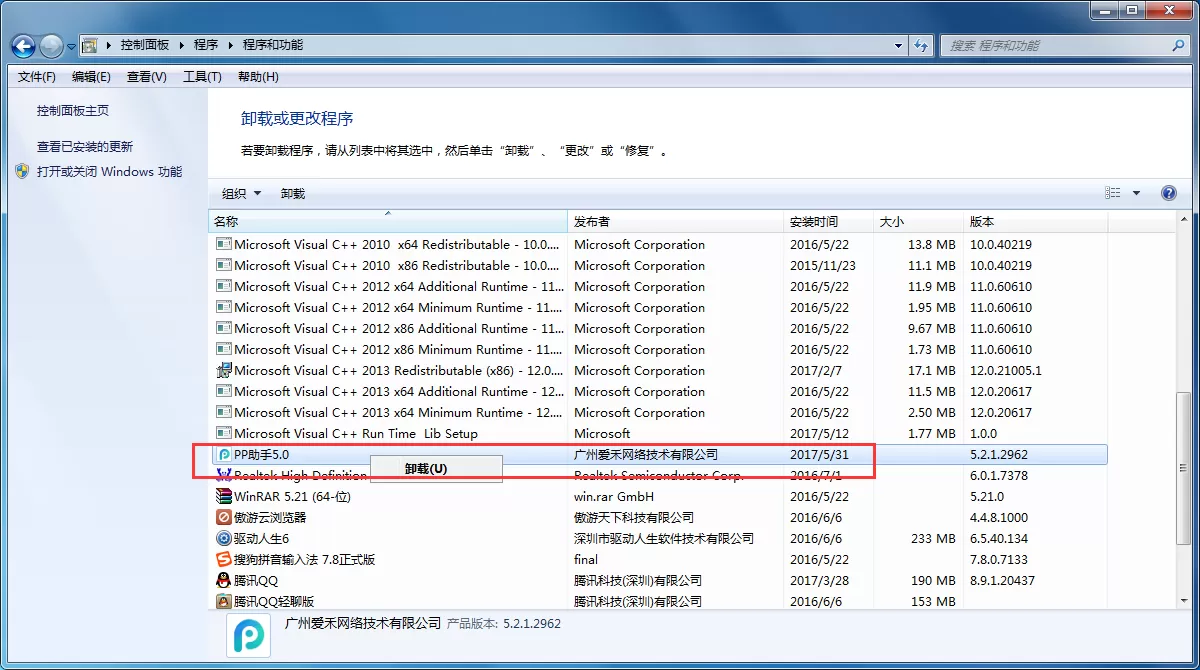Select Visual C++ 2012 x86 Minimum Runtime
This screenshot has width=1200, height=670.
tap(399, 349)
